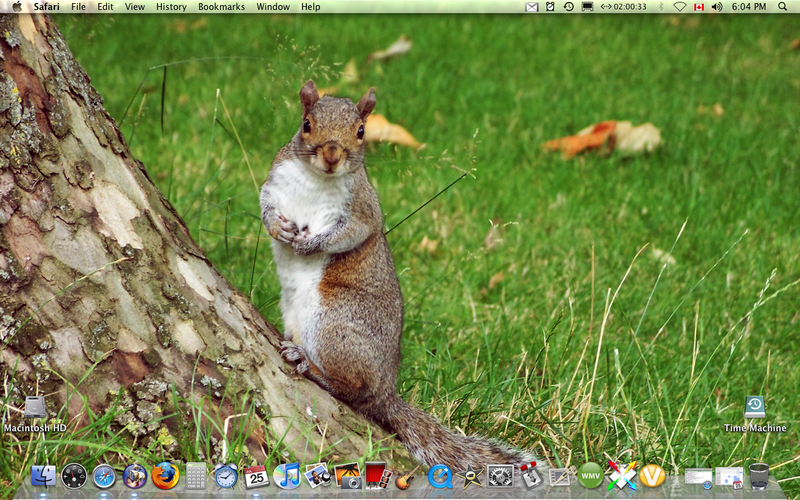Click the mail envelope menu bar icon
800x500 pixels.
click(x=532, y=7)
